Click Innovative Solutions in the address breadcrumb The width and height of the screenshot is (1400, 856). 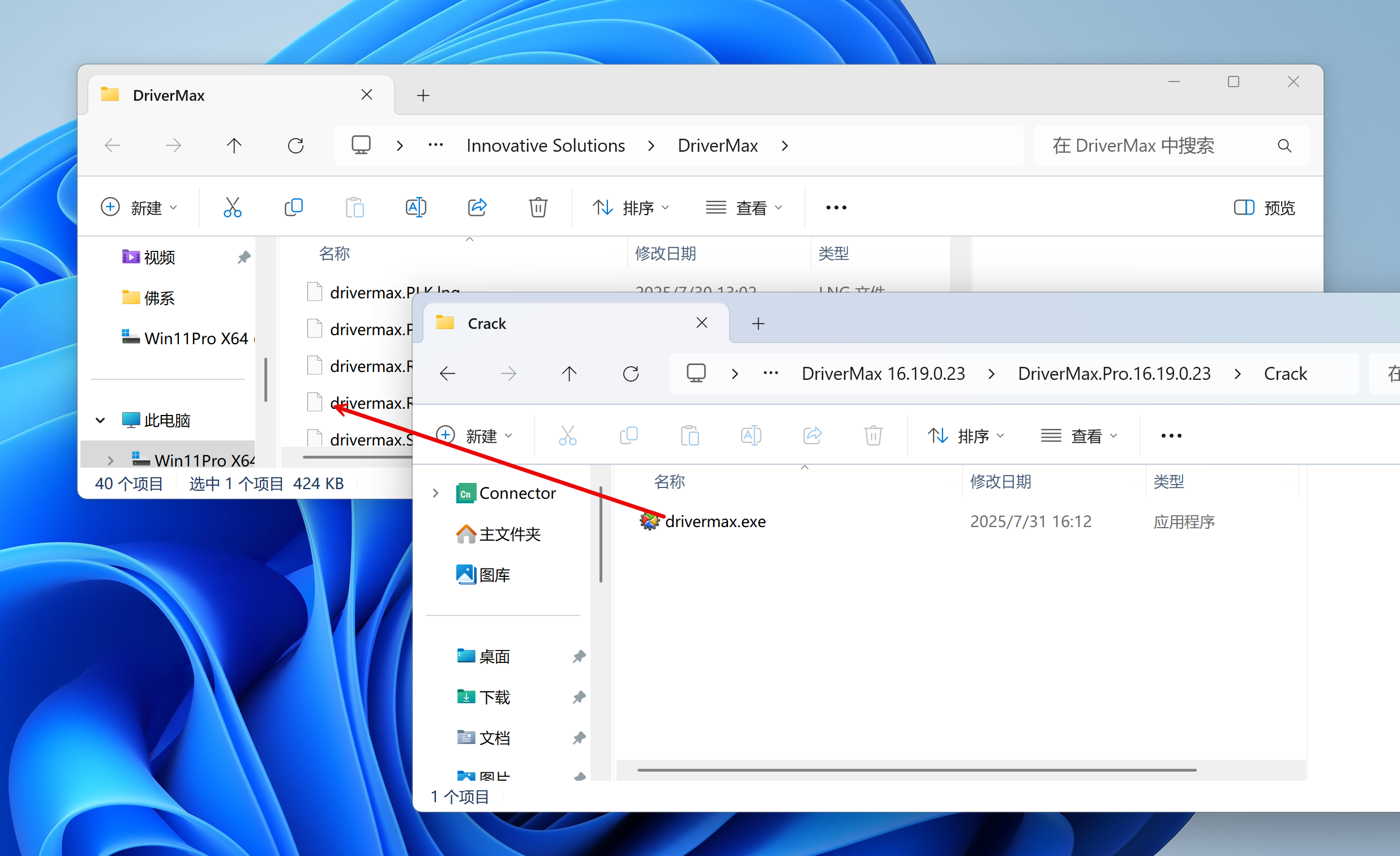546,146
